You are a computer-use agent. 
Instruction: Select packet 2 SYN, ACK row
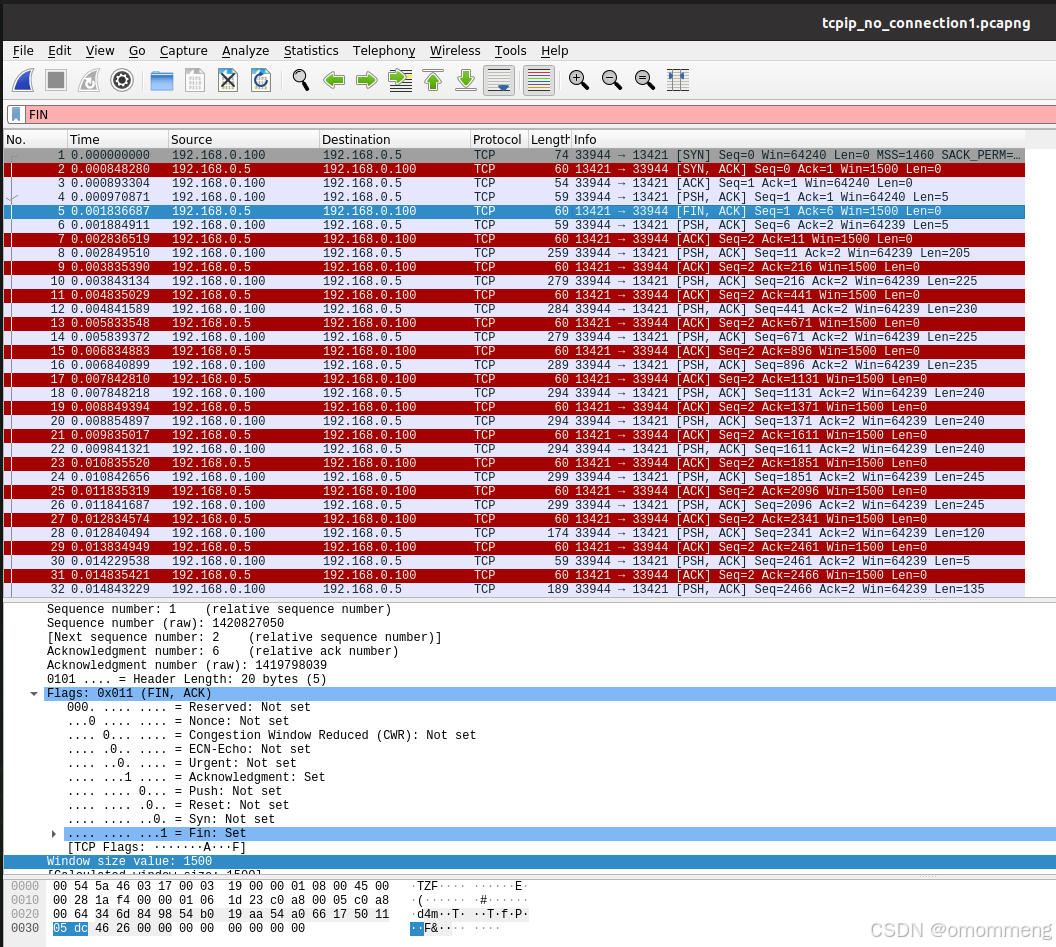(x=515, y=169)
